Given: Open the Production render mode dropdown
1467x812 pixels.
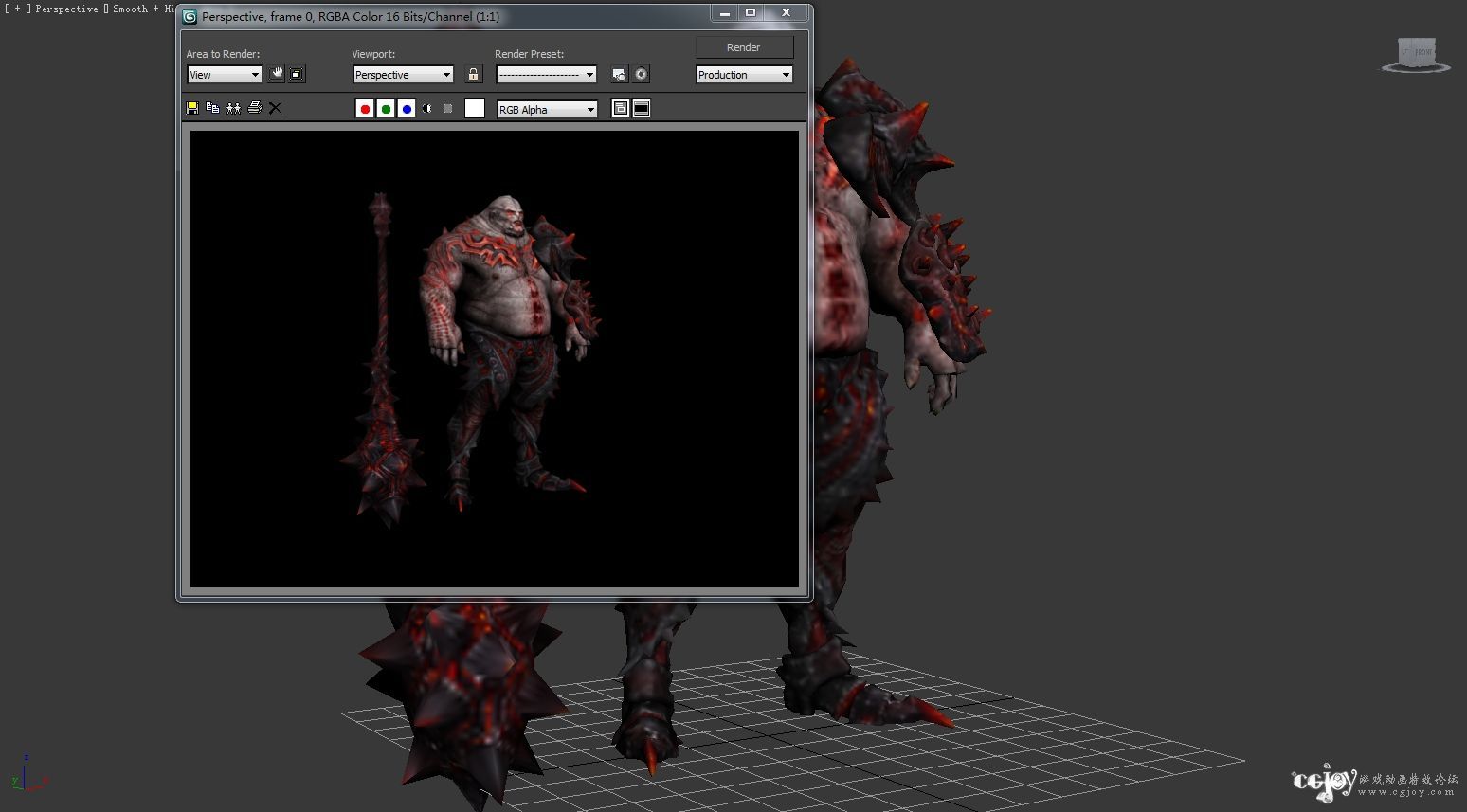Looking at the screenshot, I should pos(744,75).
